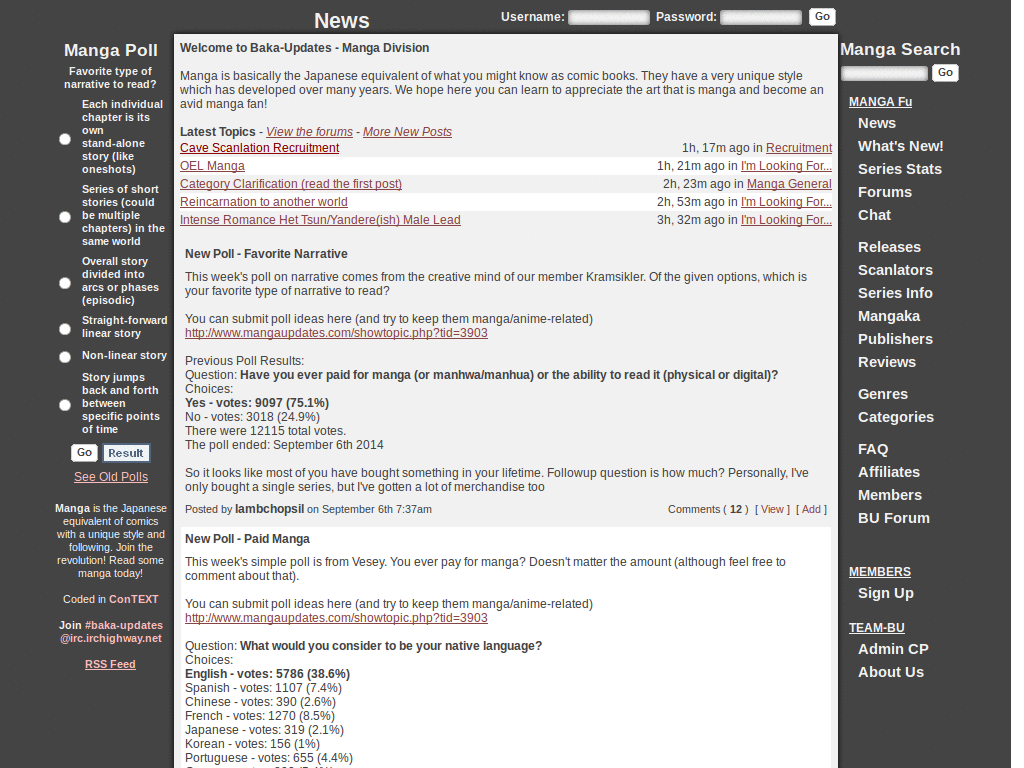
Task: Select 'Each individual chapter' poll radio option
Action: [65, 139]
